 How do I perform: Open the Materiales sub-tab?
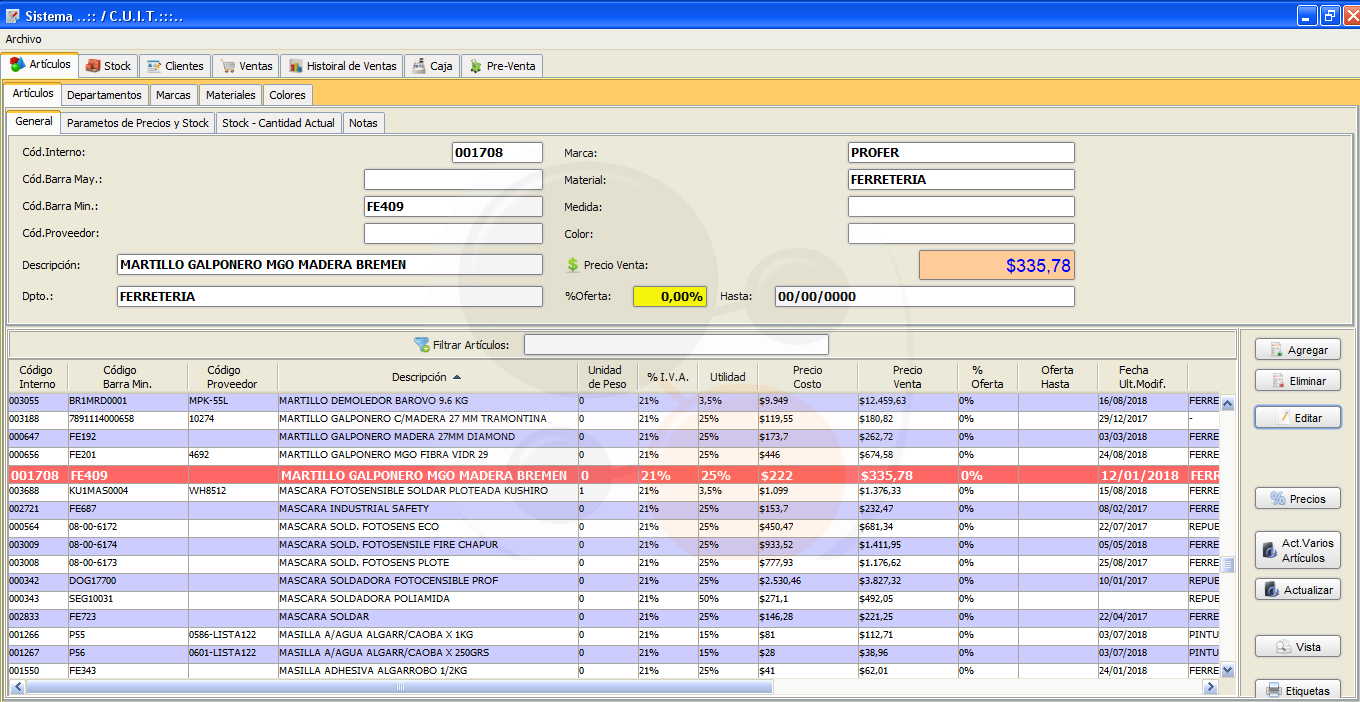[230, 95]
